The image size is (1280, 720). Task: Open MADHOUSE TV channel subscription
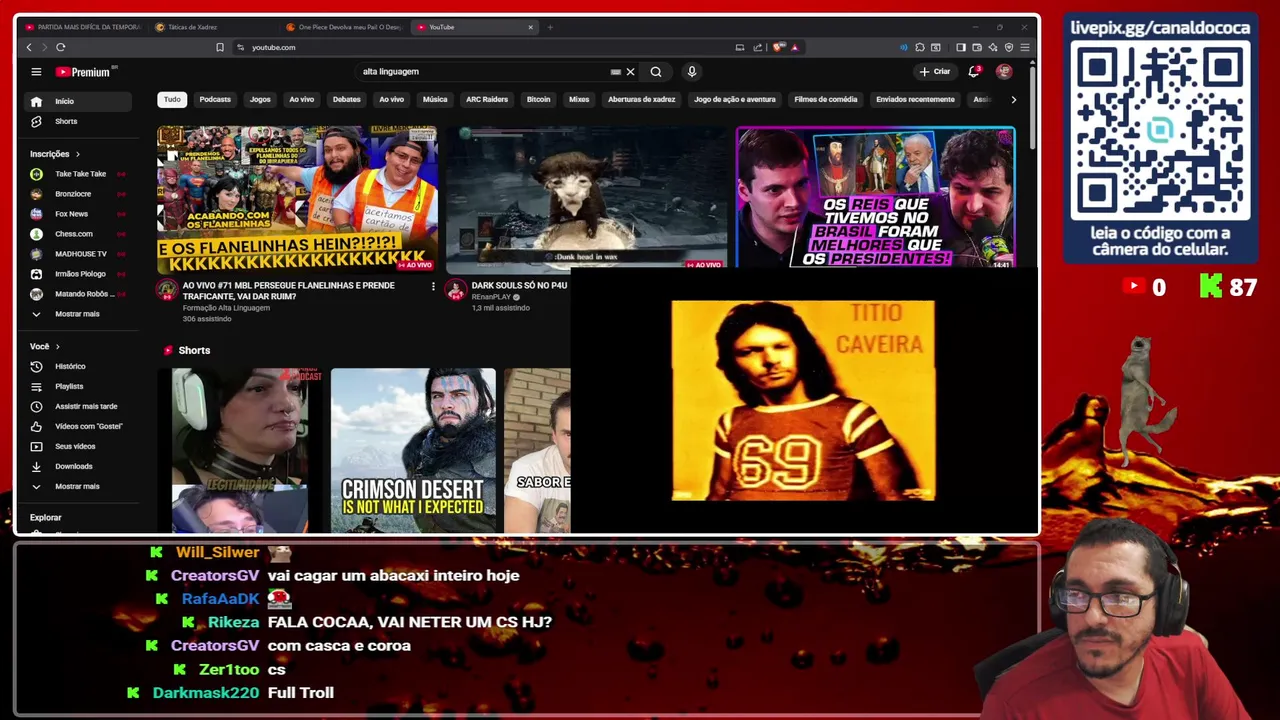(x=78, y=254)
